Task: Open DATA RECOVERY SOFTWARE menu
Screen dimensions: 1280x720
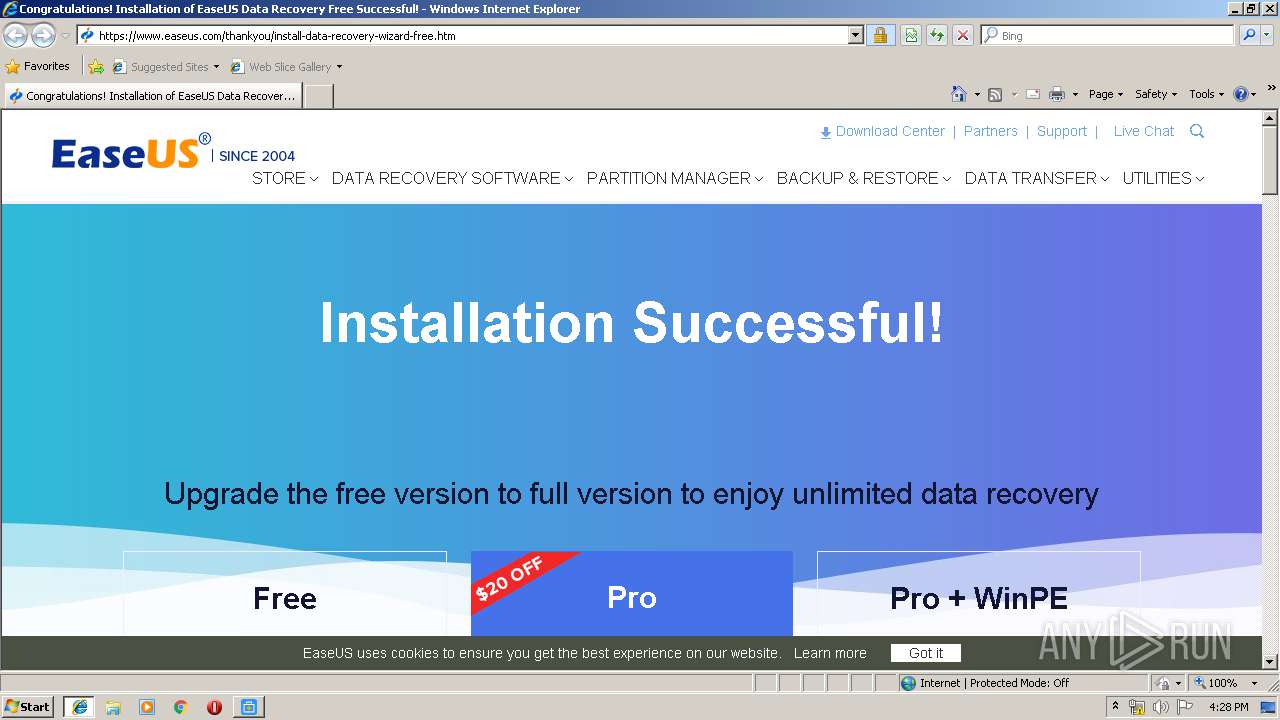Action: tap(452, 178)
